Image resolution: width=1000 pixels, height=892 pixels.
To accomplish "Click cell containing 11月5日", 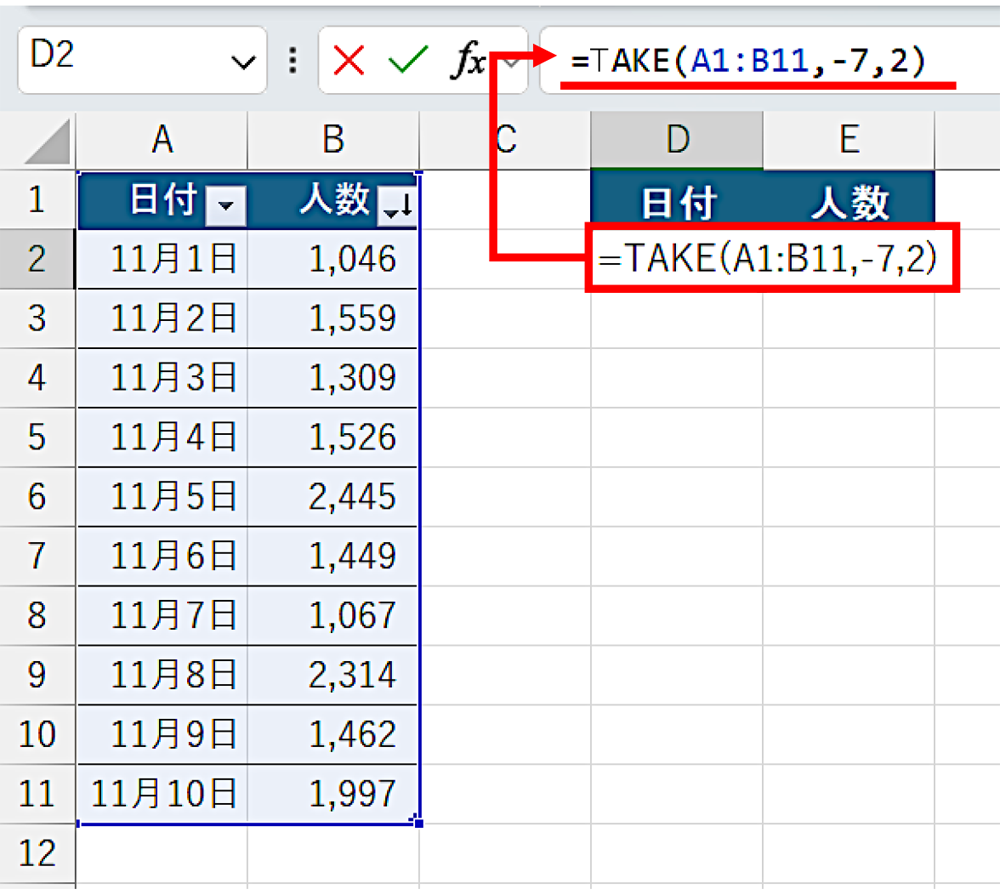I will point(162,497).
